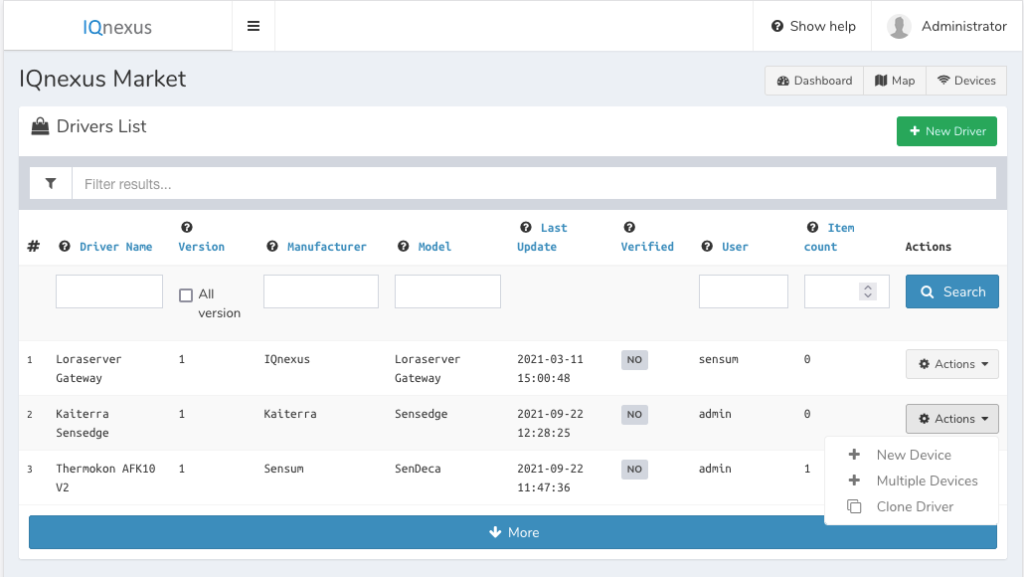This screenshot has width=1024, height=577.
Task: Select the Loraserver Gateway driver name
Action: pyautogui.click(x=88, y=368)
